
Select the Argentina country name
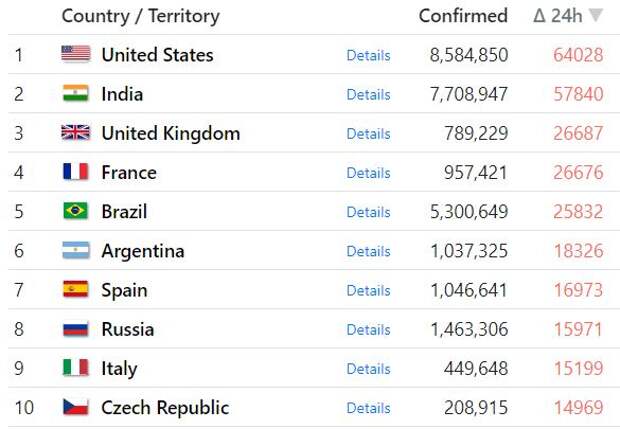[x=143, y=251]
